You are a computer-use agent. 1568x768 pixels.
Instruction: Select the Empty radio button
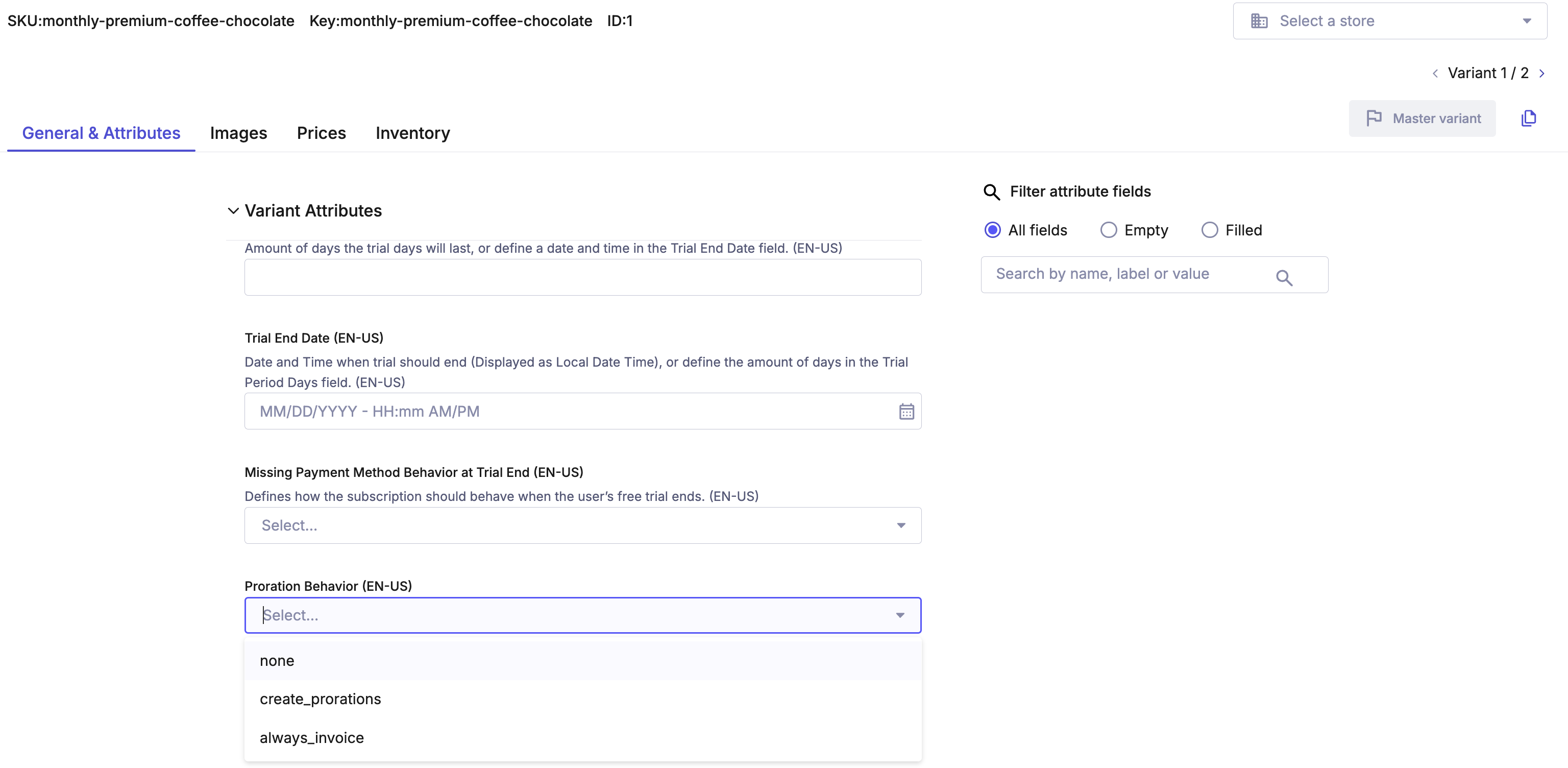1109,230
